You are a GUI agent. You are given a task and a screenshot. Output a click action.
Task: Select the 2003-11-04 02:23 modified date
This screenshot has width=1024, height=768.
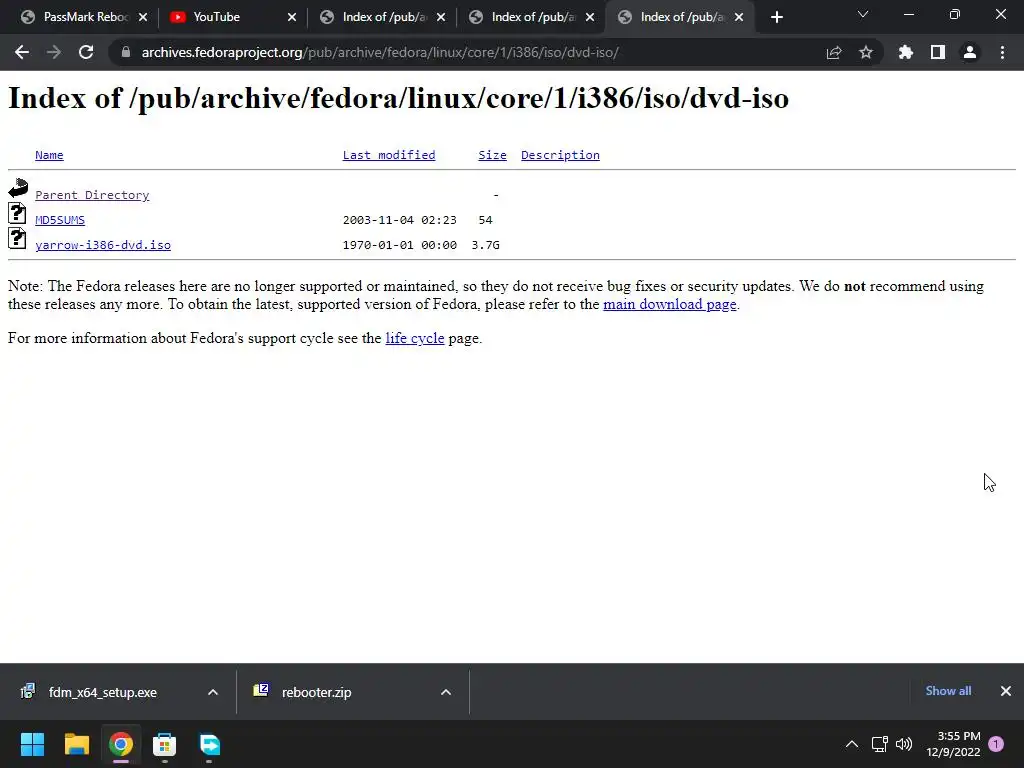tap(400, 220)
